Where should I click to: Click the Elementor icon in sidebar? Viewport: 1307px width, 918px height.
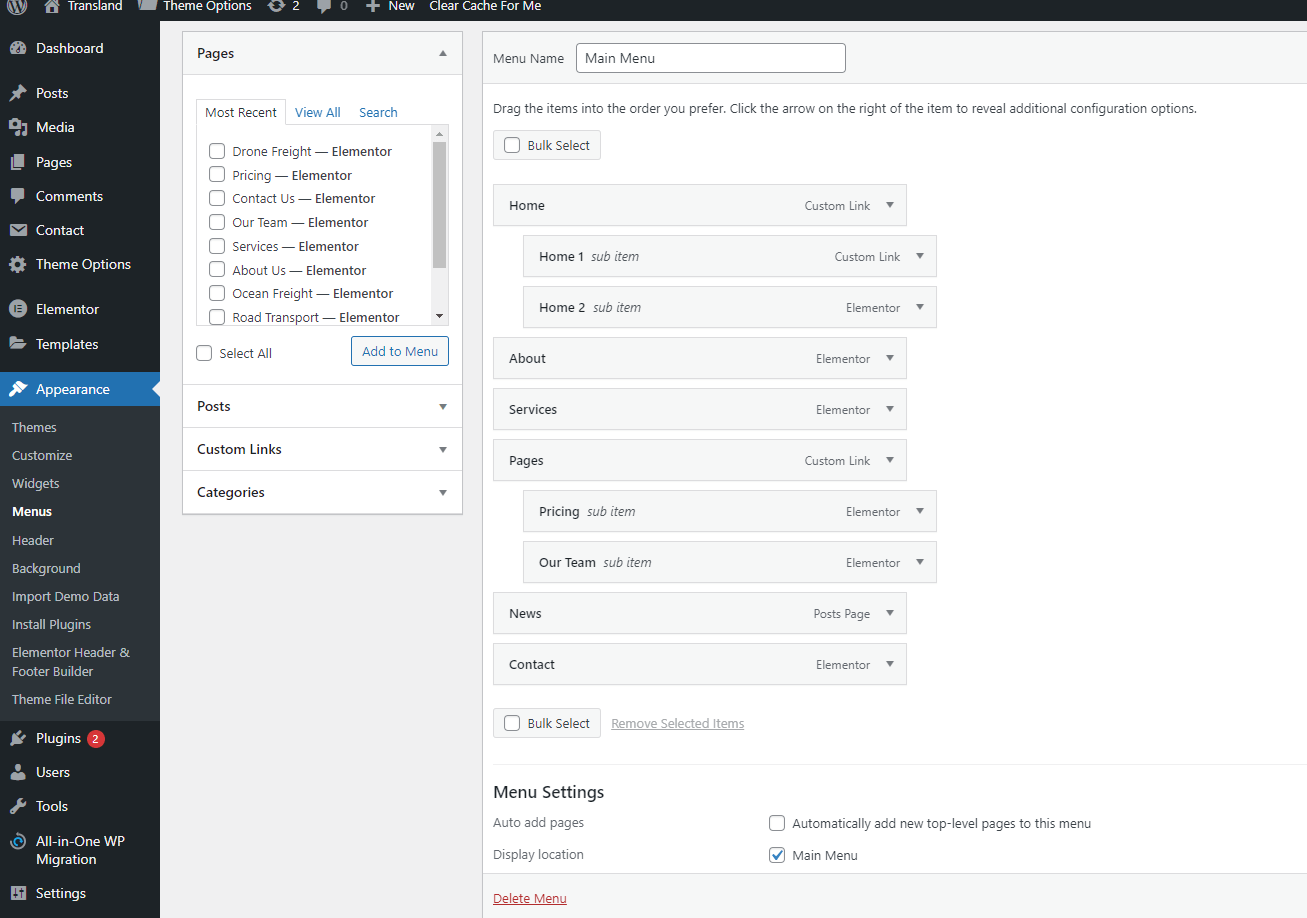[18, 309]
